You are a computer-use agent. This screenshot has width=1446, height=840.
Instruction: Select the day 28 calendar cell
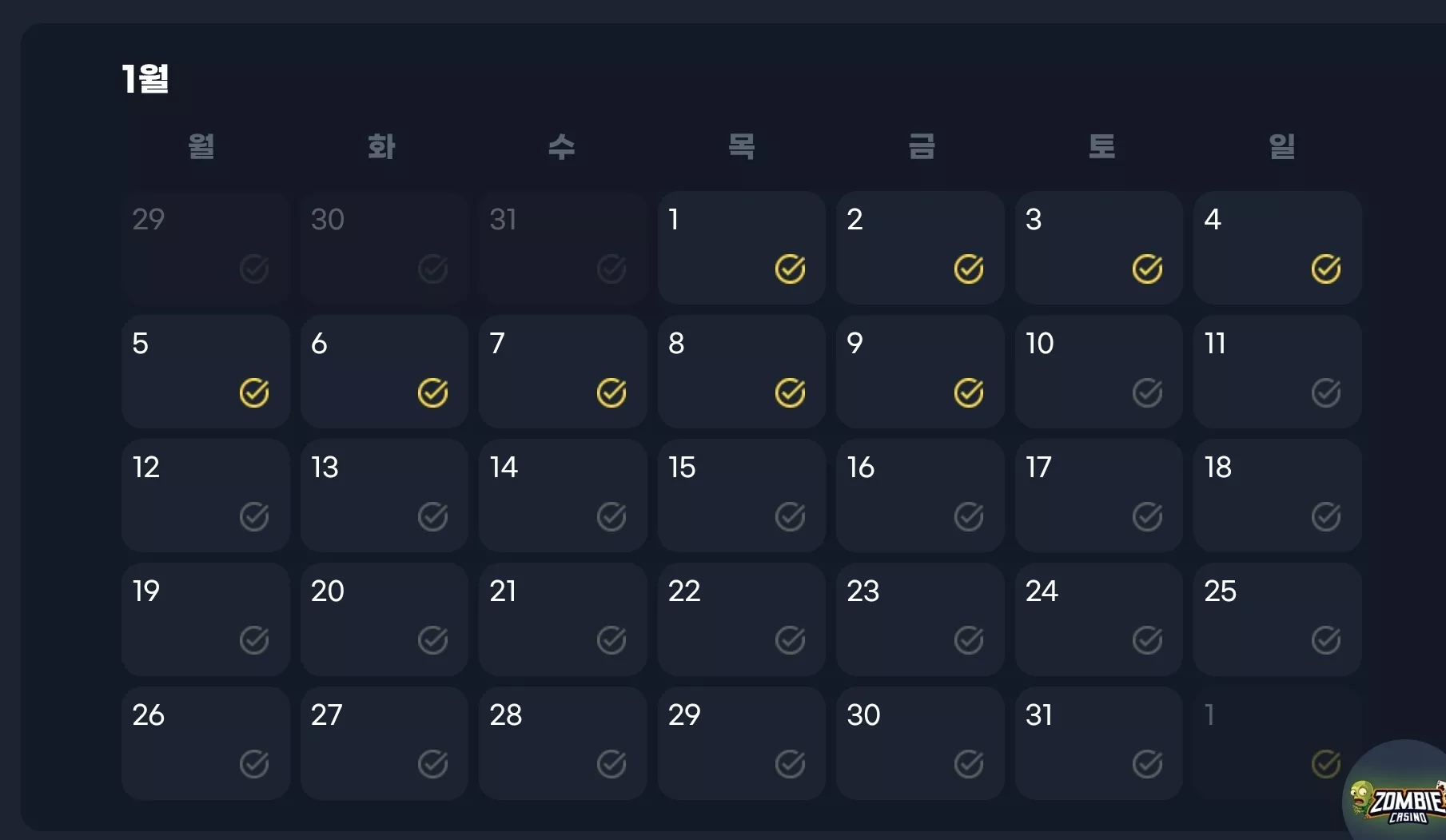pyautogui.click(x=563, y=742)
